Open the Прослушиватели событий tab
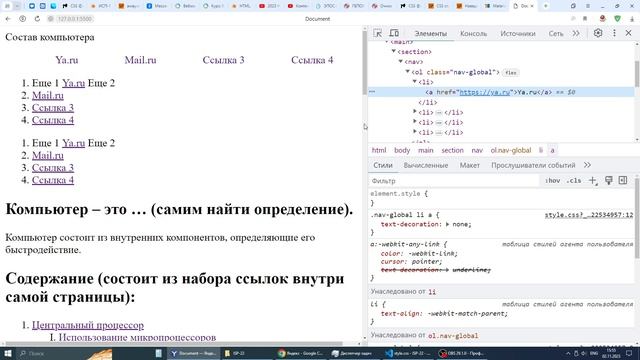 point(533,165)
